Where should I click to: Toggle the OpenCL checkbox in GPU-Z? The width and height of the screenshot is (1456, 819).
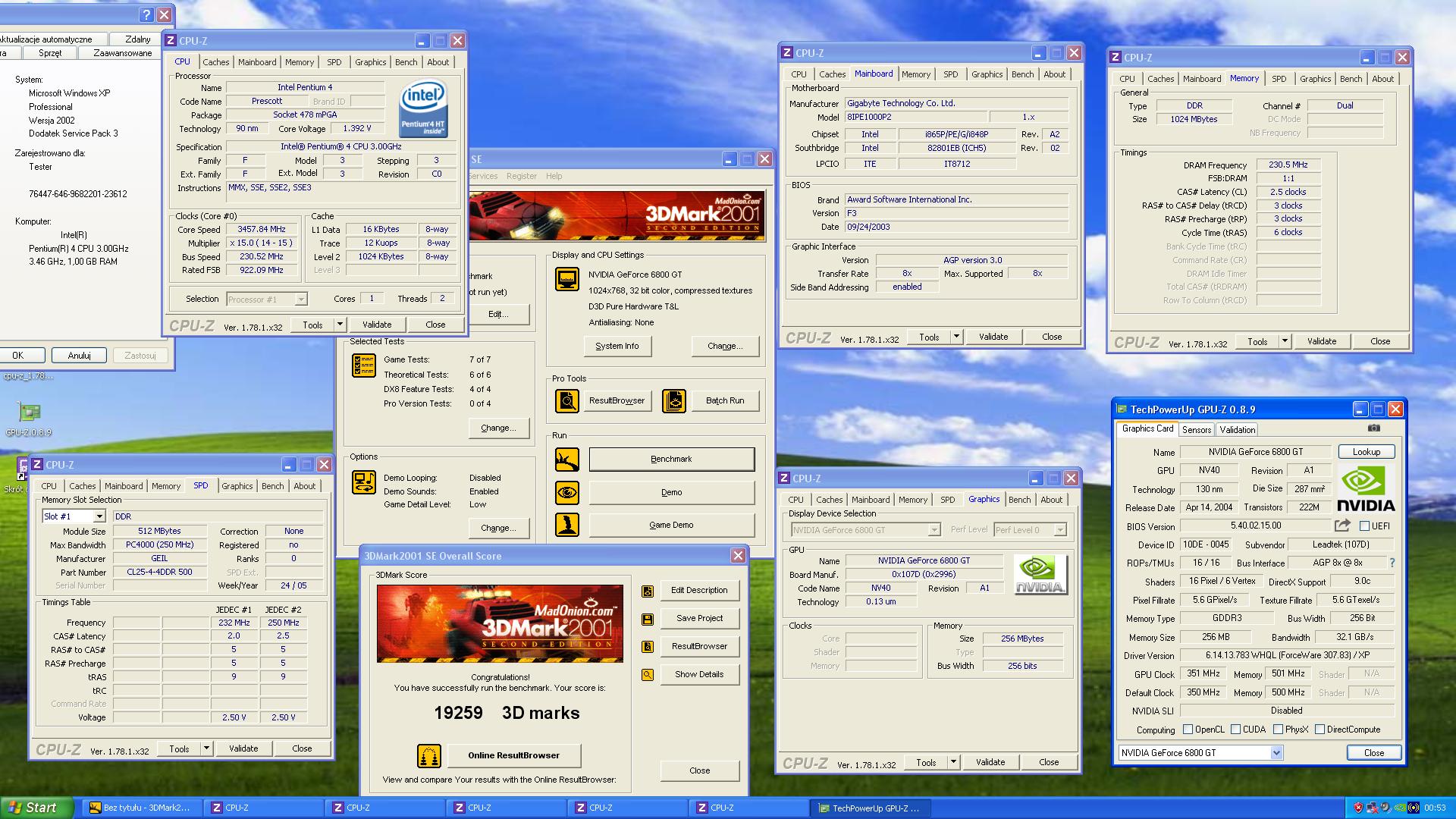point(1188,730)
